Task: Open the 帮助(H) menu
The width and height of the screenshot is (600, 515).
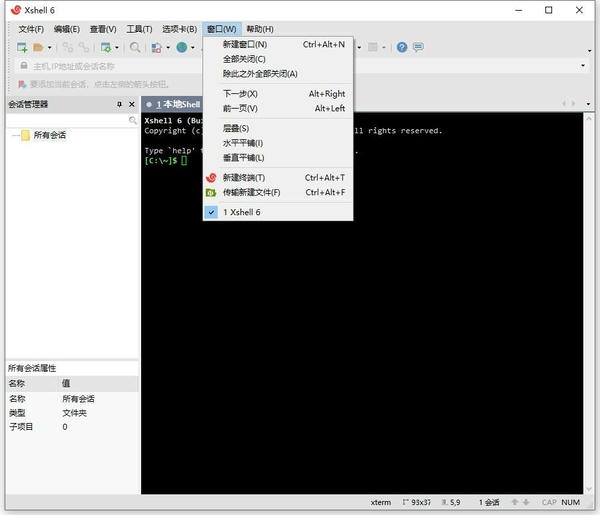Action: (260, 29)
